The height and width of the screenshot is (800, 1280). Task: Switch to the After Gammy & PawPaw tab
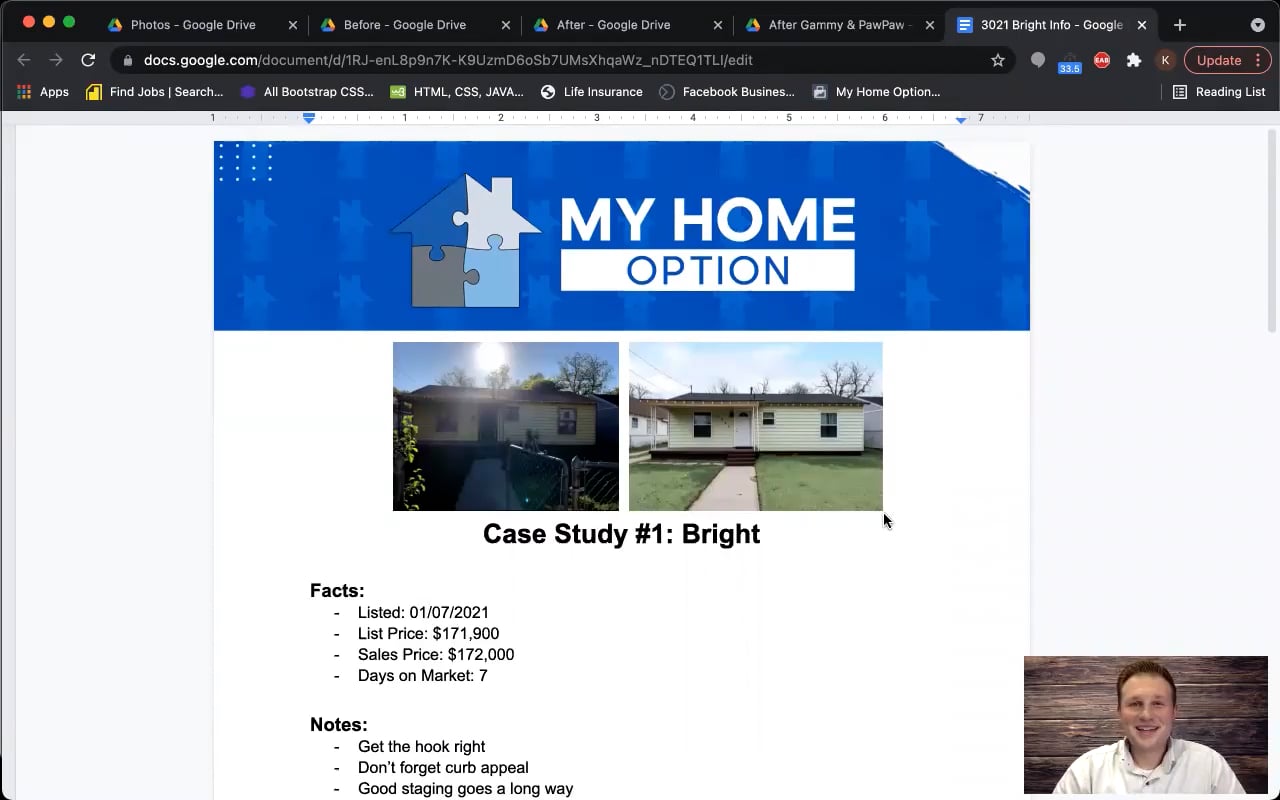(838, 24)
